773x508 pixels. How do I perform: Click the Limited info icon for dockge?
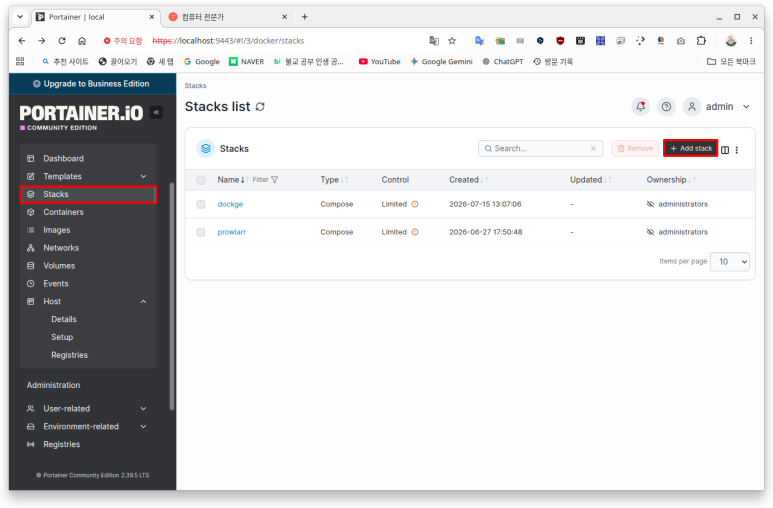415,204
